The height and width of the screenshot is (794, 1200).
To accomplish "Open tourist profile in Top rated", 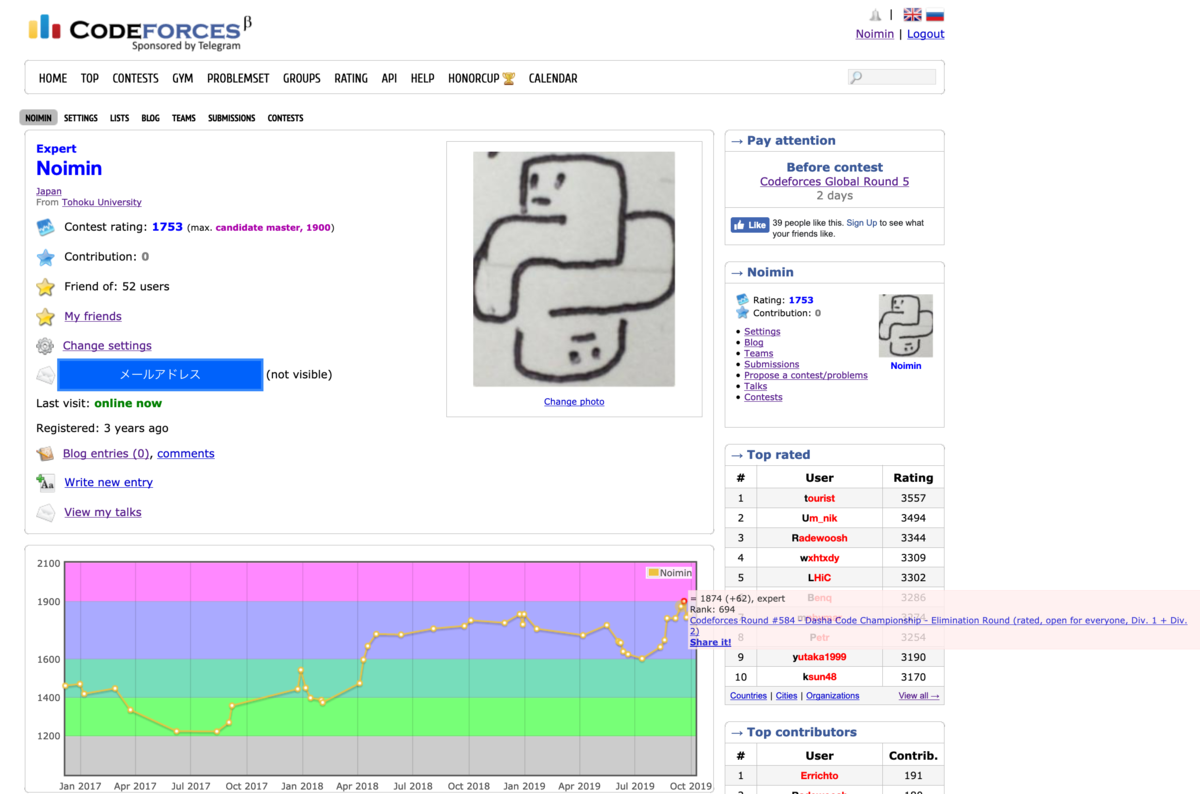I will pos(819,498).
